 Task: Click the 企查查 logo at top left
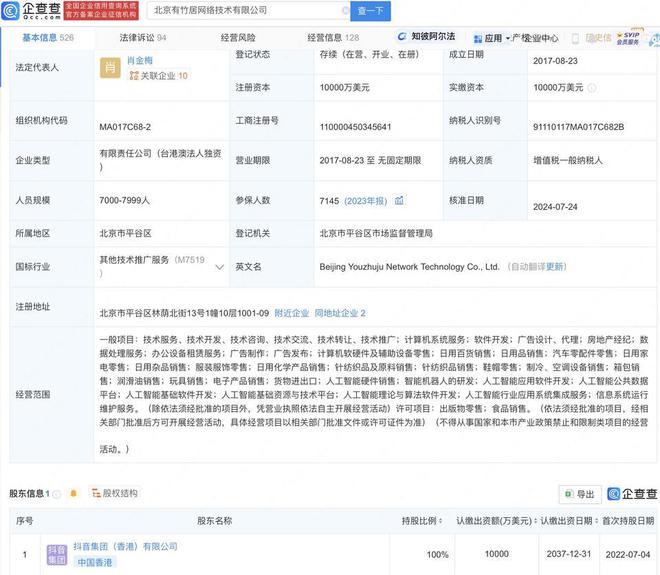[32, 11]
